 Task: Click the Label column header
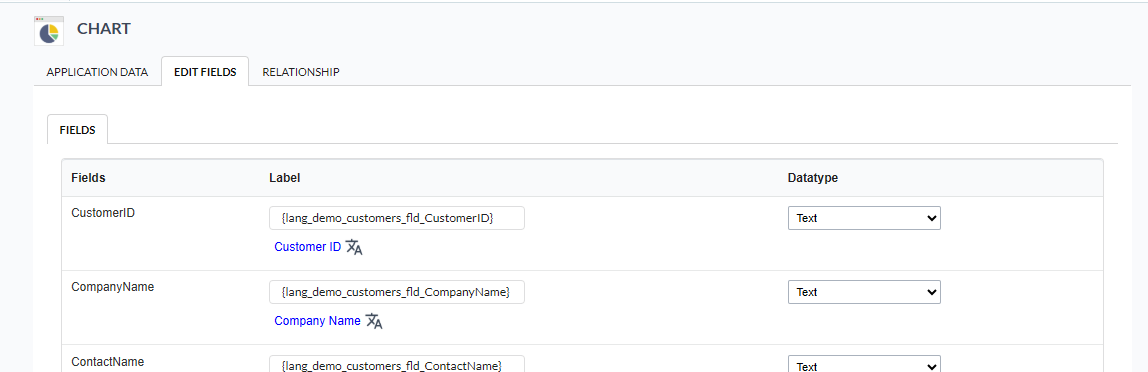point(285,178)
